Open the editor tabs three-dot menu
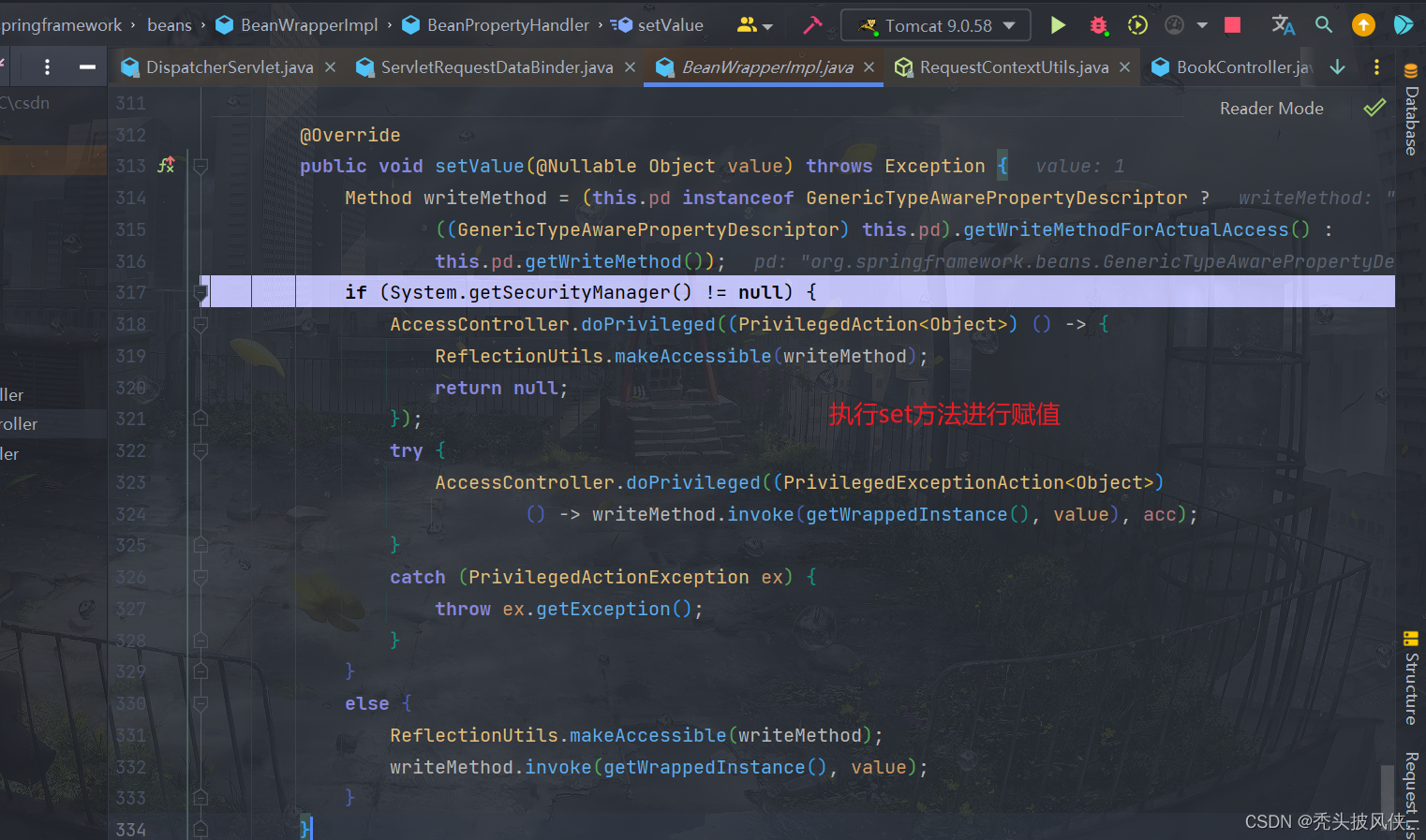 [1376, 66]
